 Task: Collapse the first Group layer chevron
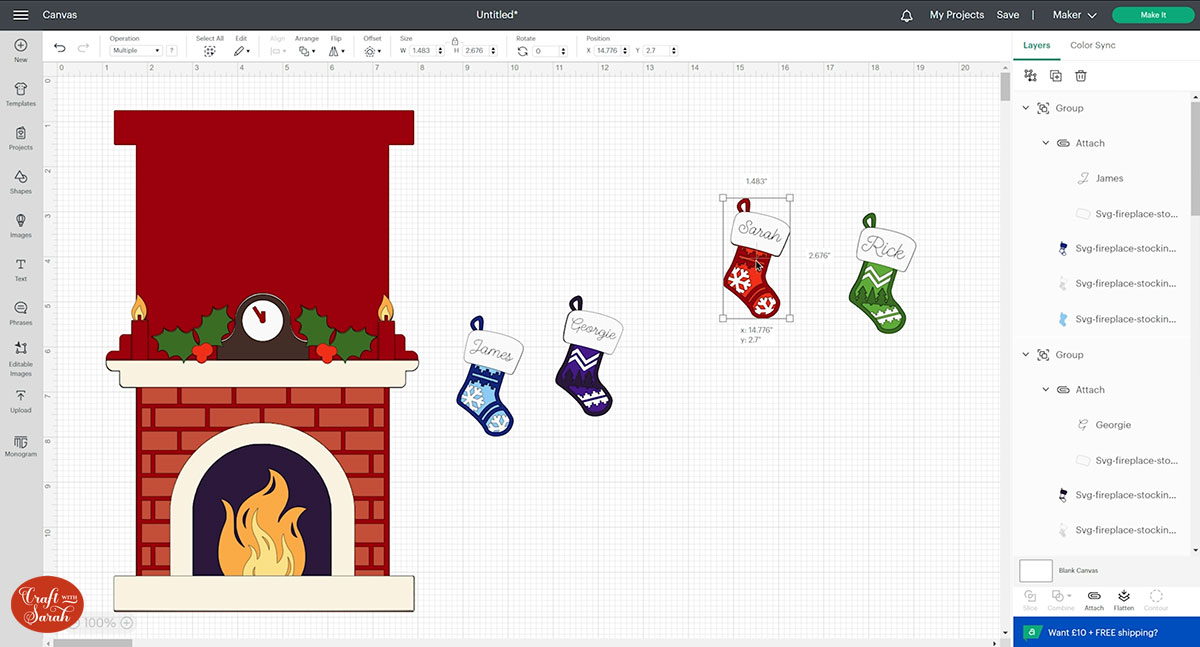click(1026, 108)
